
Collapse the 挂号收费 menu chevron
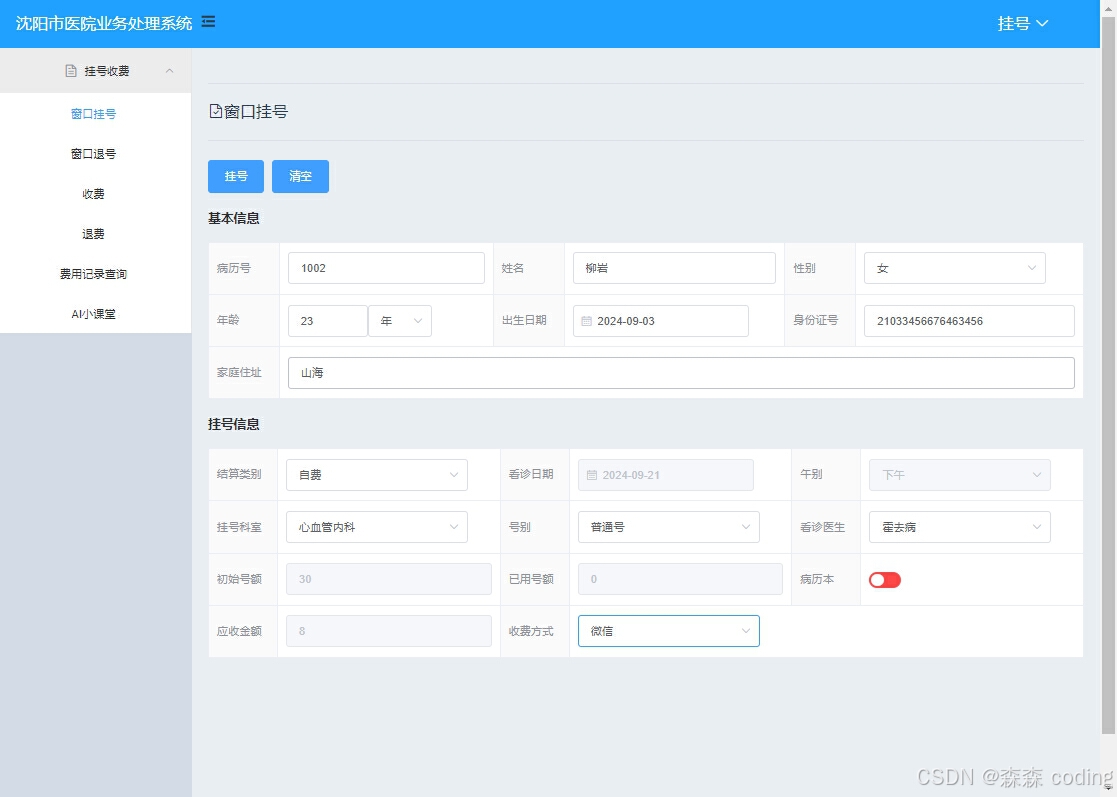pyautogui.click(x=170, y=71)
